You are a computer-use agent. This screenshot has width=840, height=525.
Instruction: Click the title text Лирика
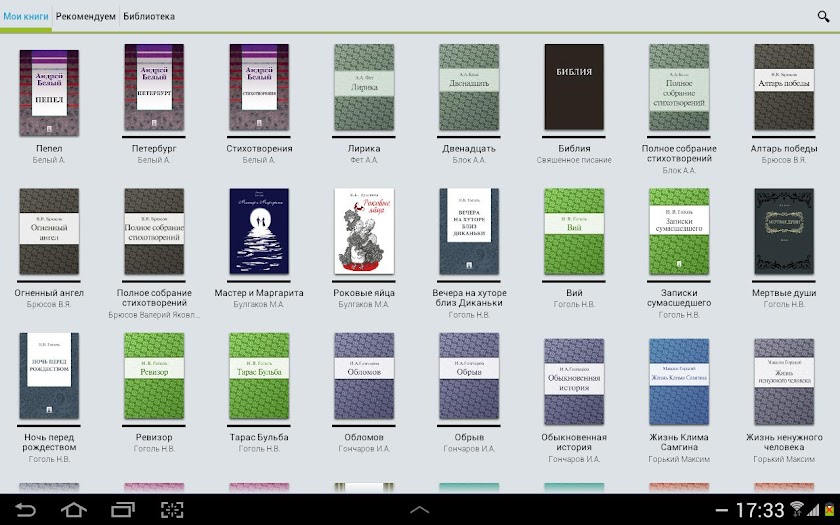(x=364, y=148)
